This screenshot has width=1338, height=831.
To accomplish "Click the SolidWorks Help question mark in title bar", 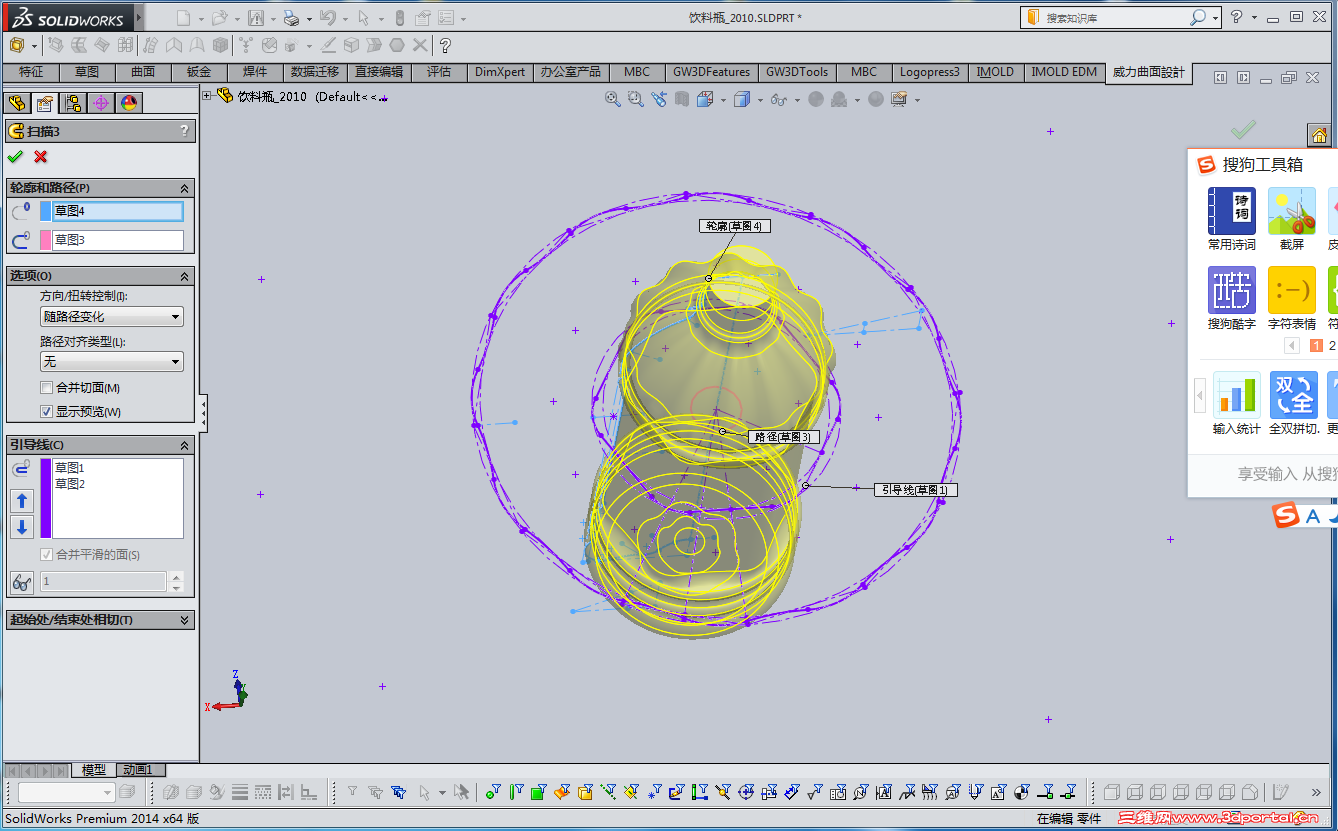I will 1238,17.
